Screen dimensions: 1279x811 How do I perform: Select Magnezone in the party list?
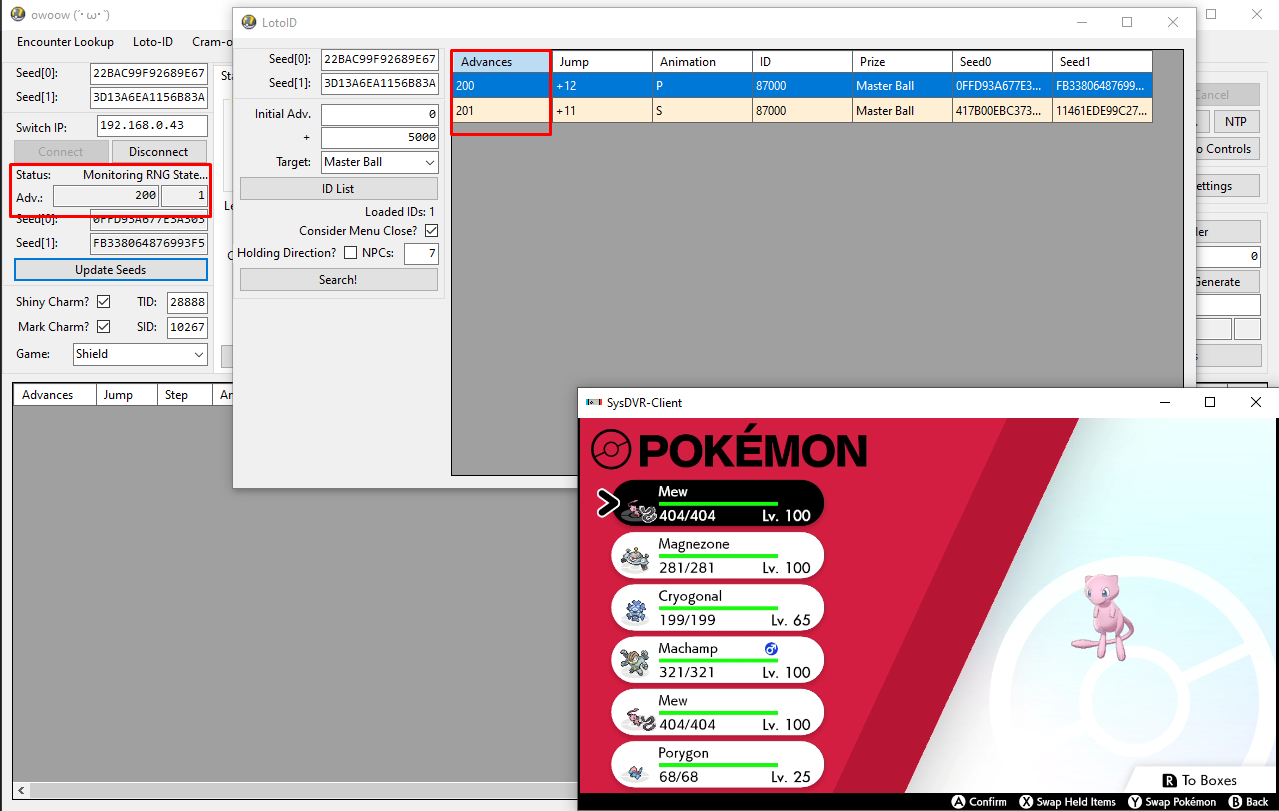[x=717, y=555]
